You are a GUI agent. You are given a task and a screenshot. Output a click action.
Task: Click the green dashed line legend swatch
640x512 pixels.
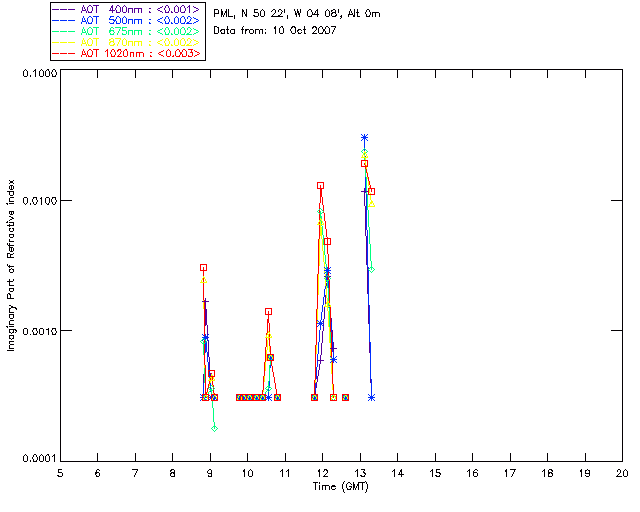pos(64,31)
